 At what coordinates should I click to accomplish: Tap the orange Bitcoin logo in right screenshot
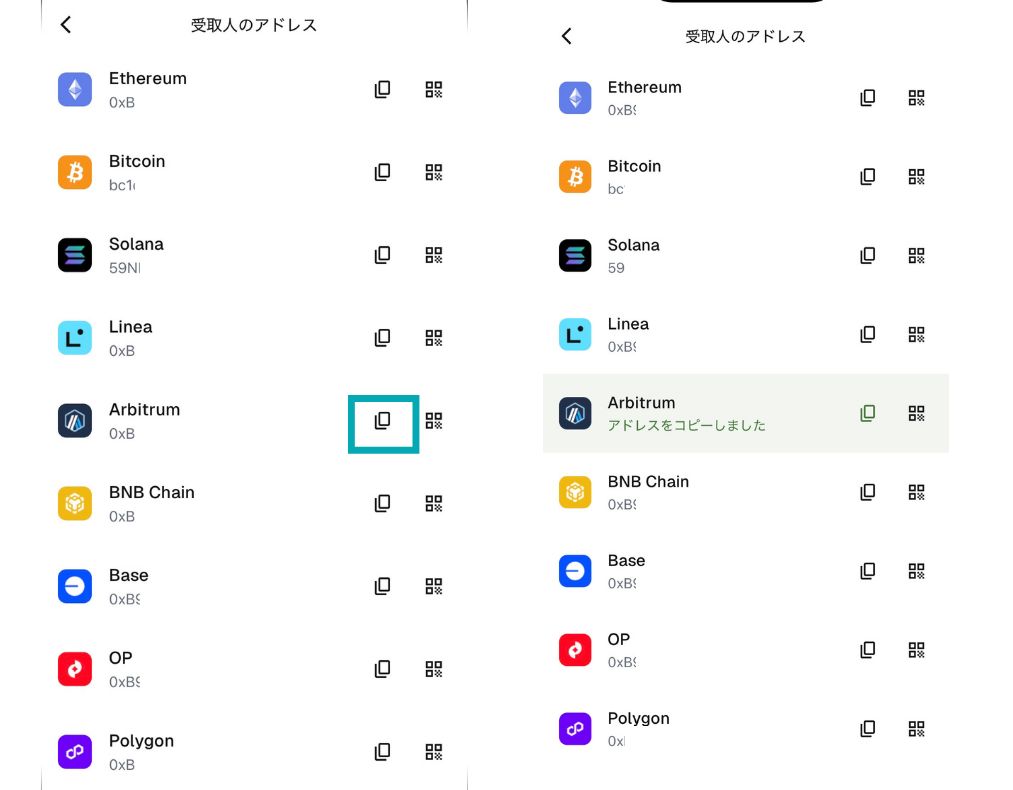pyautogui.click(x=575, y=177)
